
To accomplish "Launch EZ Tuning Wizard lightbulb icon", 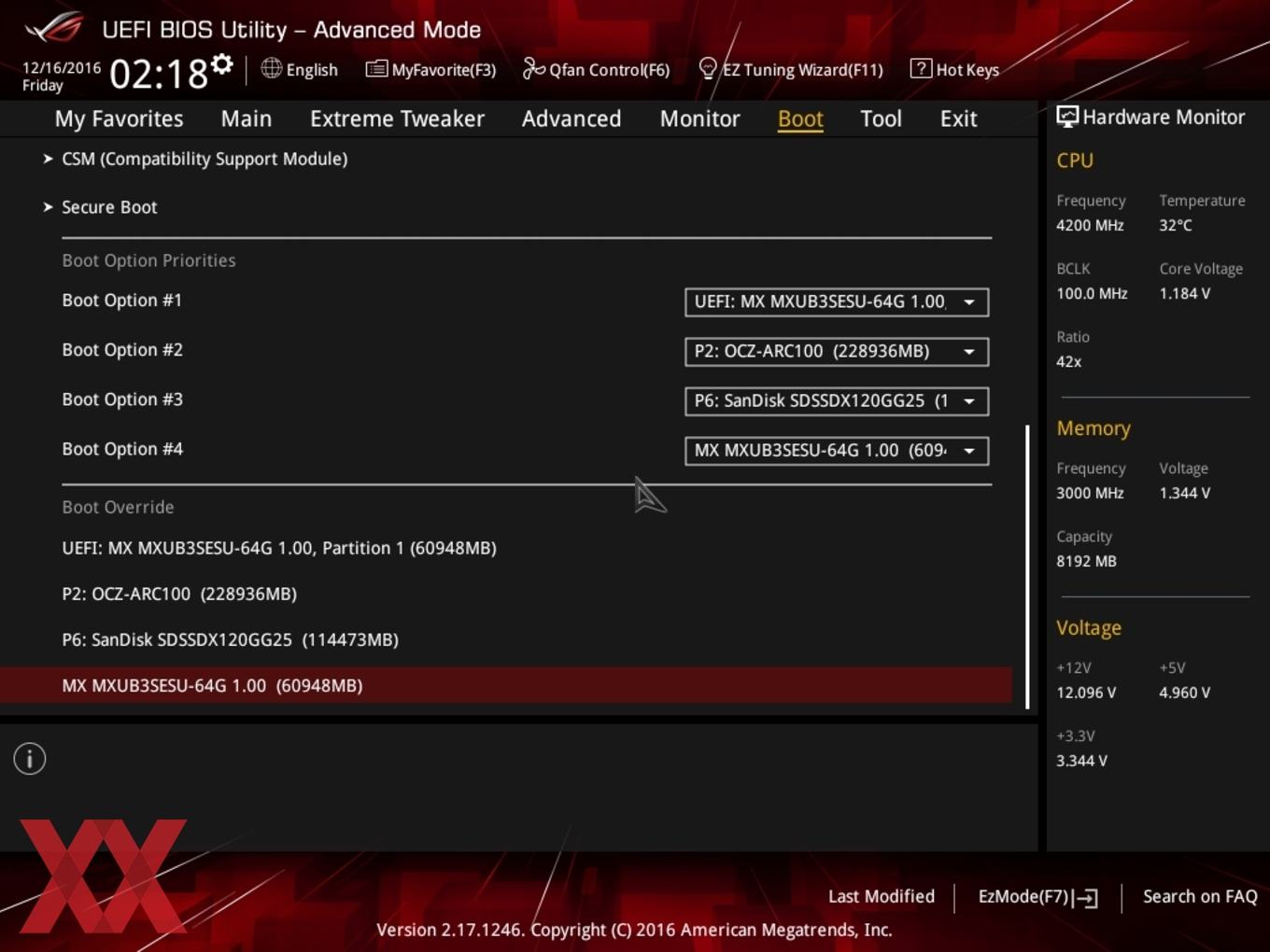I will (x=708, y=68).
